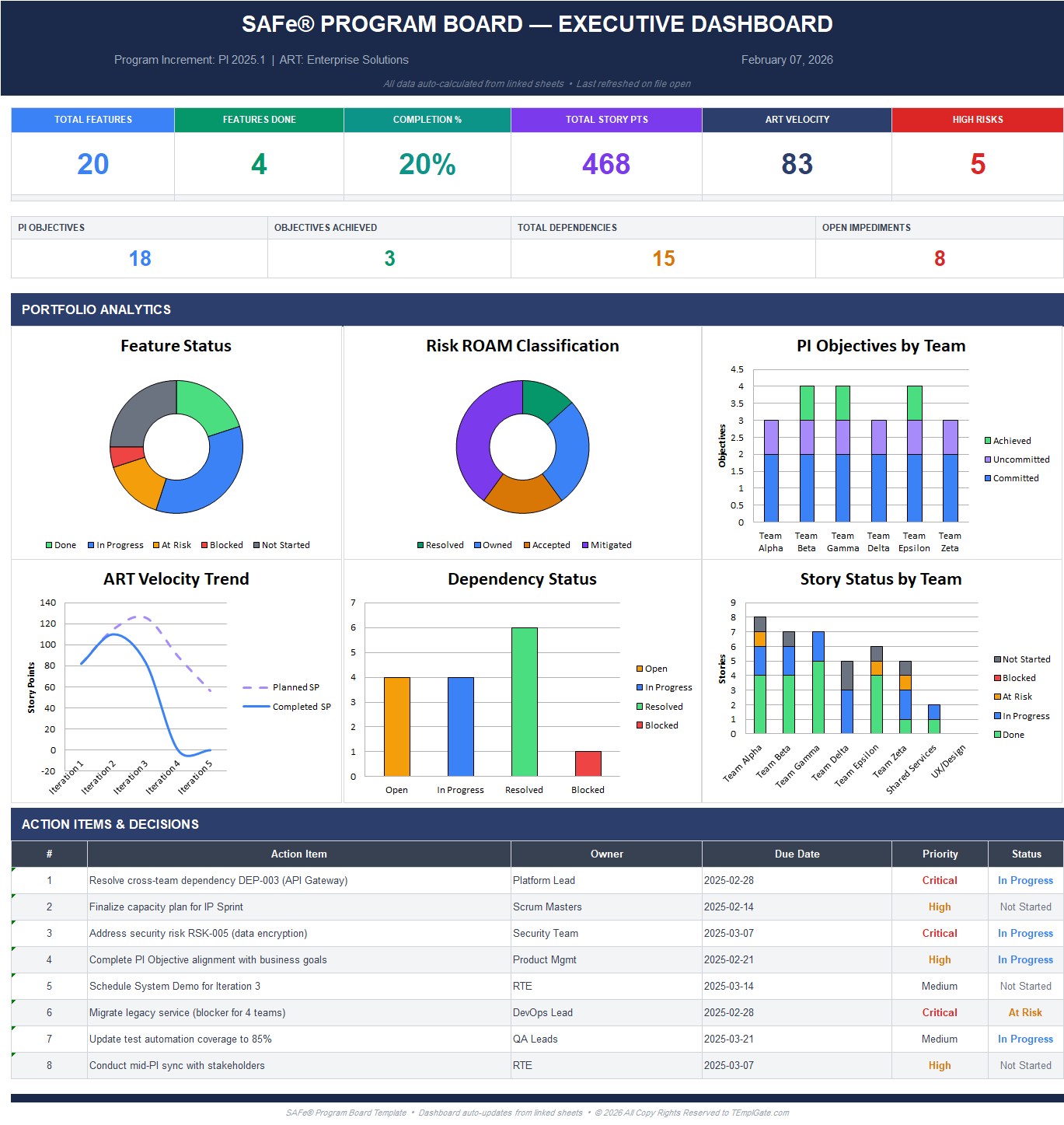Toggle the Mitigated legend entry

pos(607,544)
